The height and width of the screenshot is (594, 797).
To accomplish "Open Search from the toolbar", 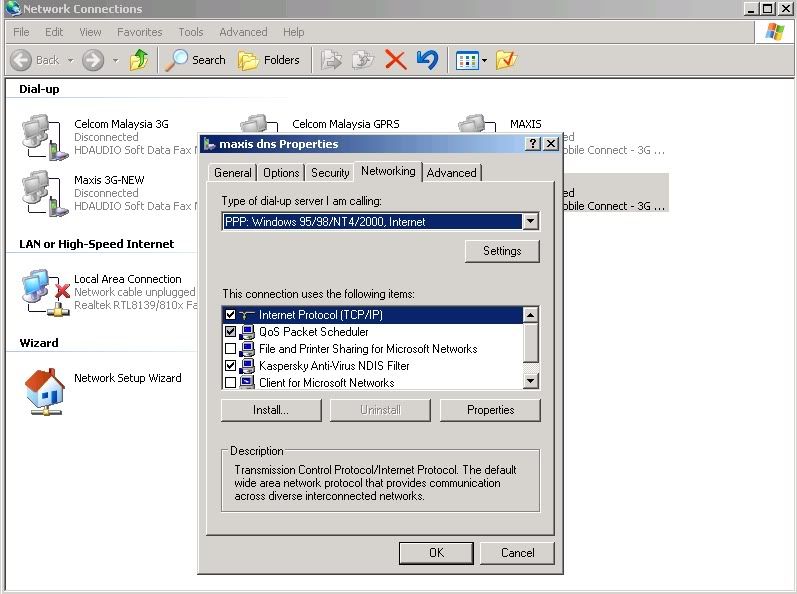I will 196,60.
